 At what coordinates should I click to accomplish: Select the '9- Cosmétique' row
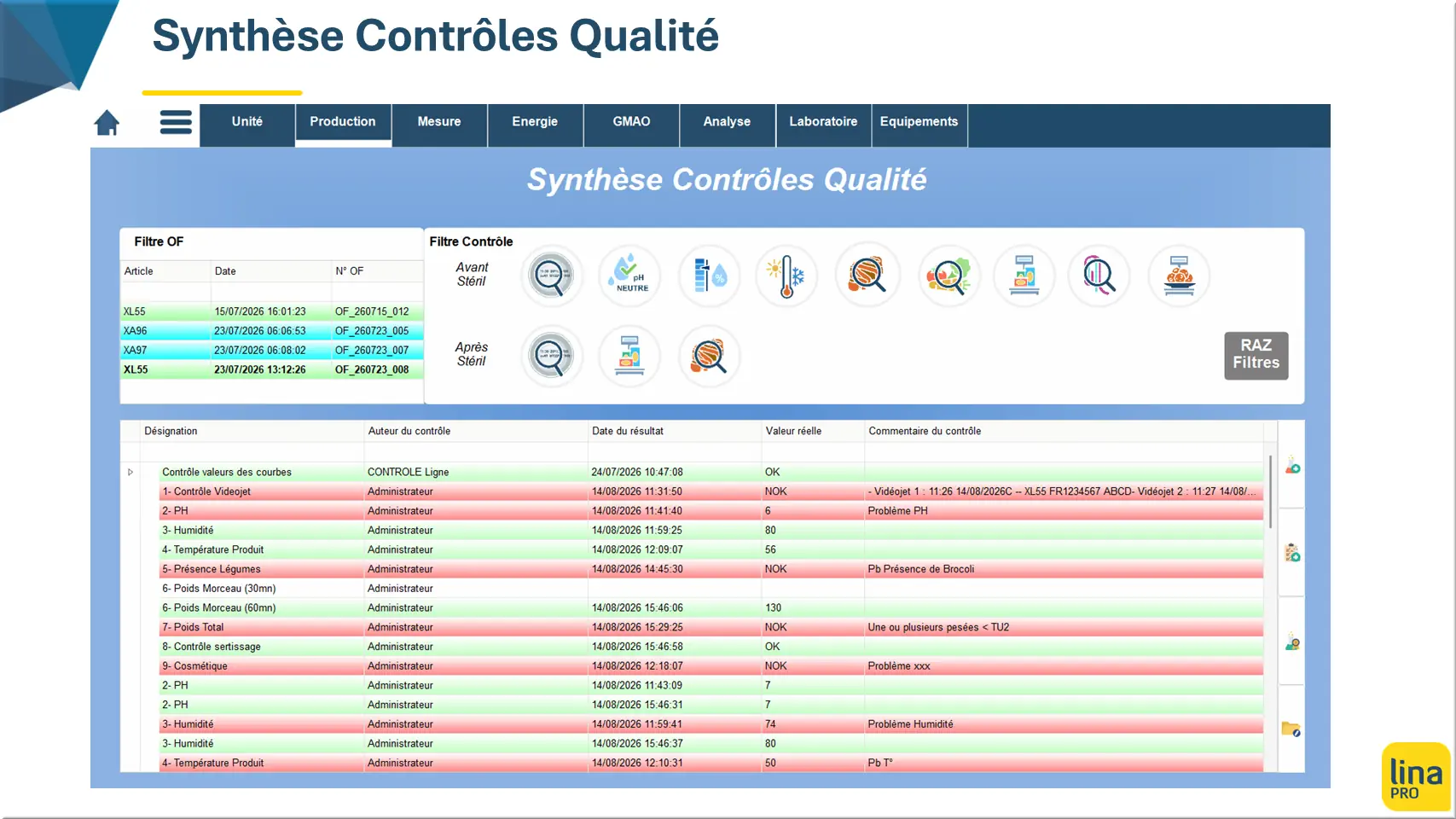(x=711, y=666)
